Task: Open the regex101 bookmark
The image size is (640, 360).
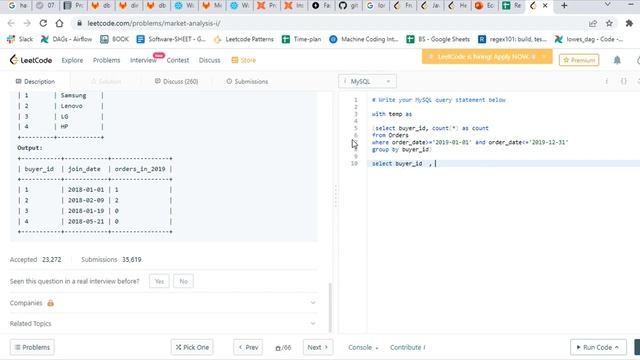Action: [x=512, y=39]
